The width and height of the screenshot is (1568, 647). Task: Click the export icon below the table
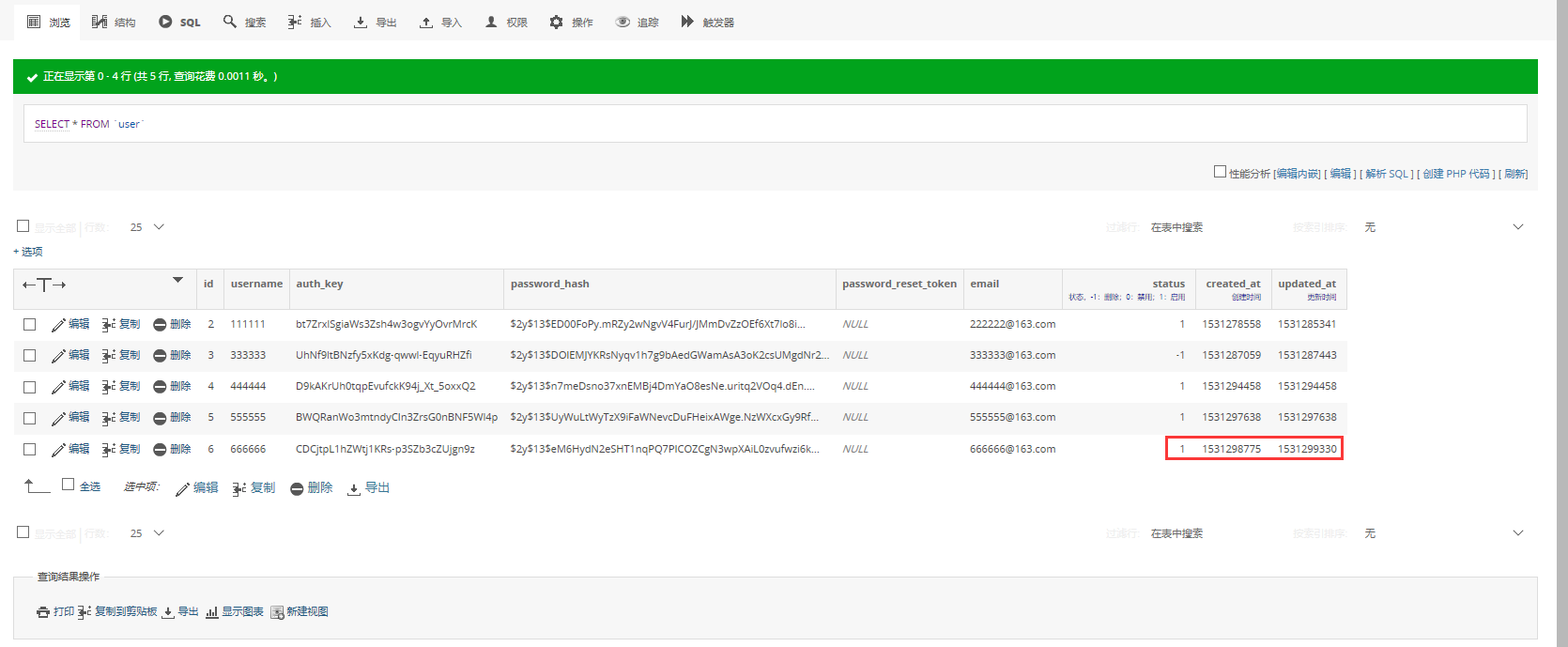[x=354, y=488]
